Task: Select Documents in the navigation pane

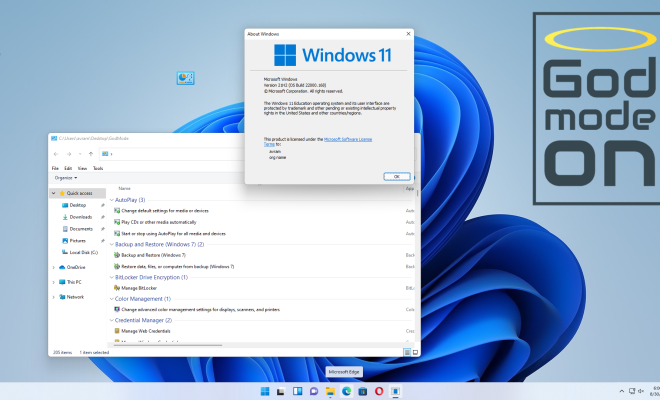Action: click(x=81, y=229)
